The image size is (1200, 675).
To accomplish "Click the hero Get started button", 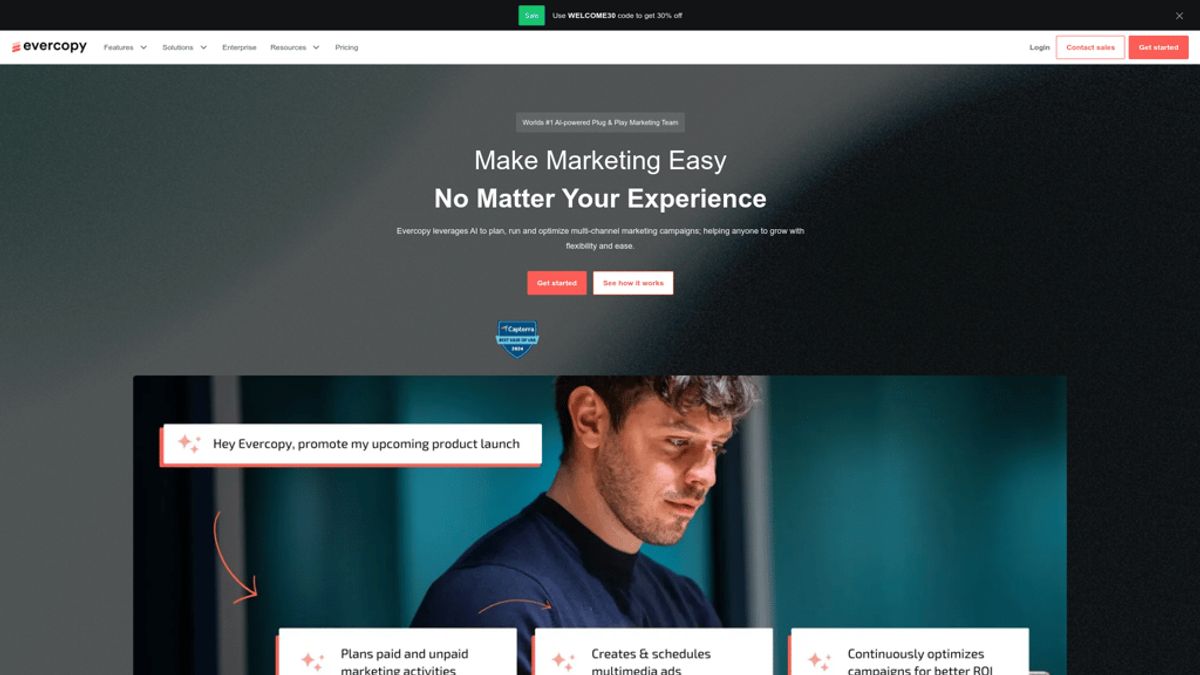I will point(557,283).
